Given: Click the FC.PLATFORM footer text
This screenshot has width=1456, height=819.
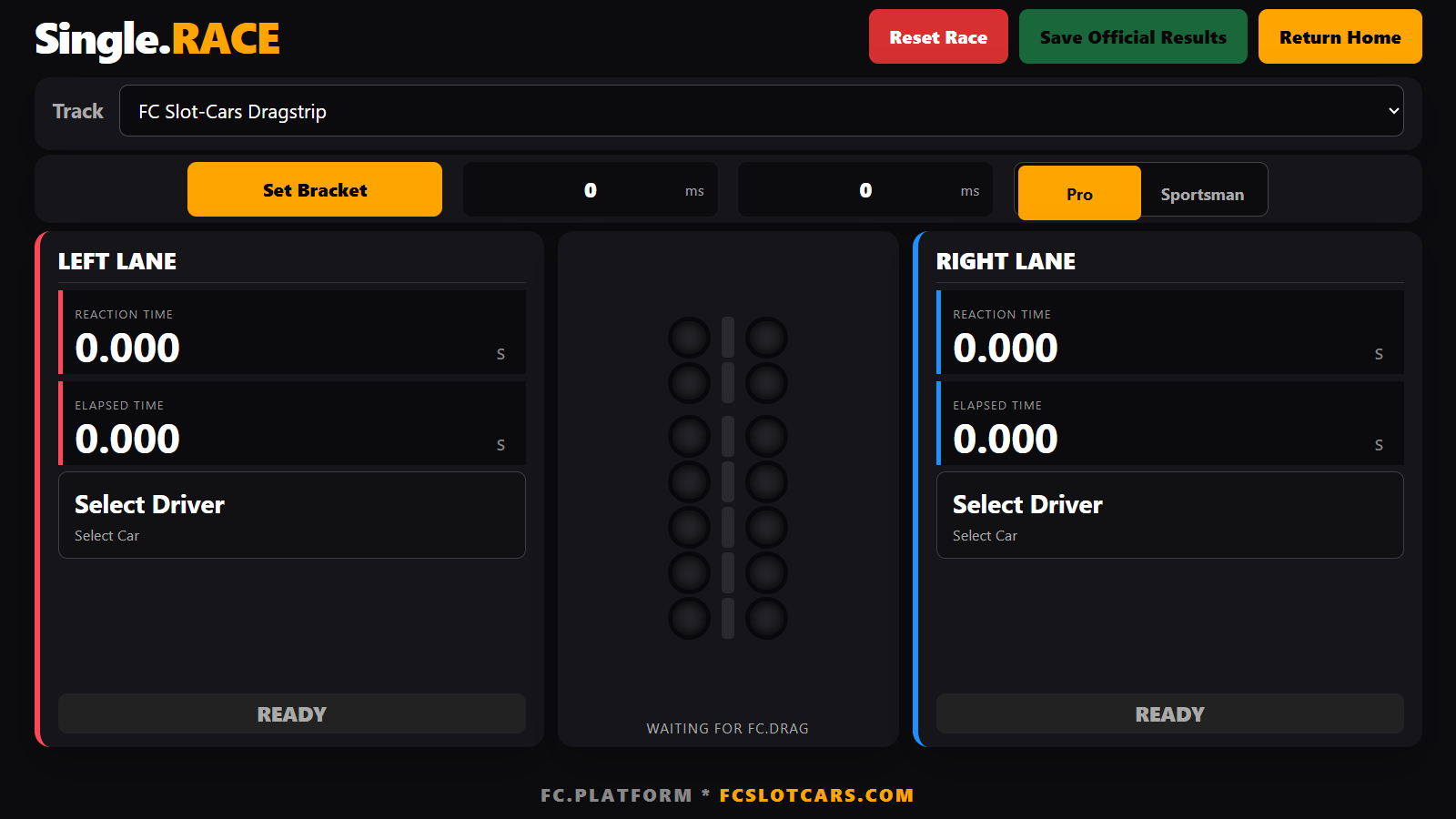Looking at the screenshot, I should pos(616,794).
